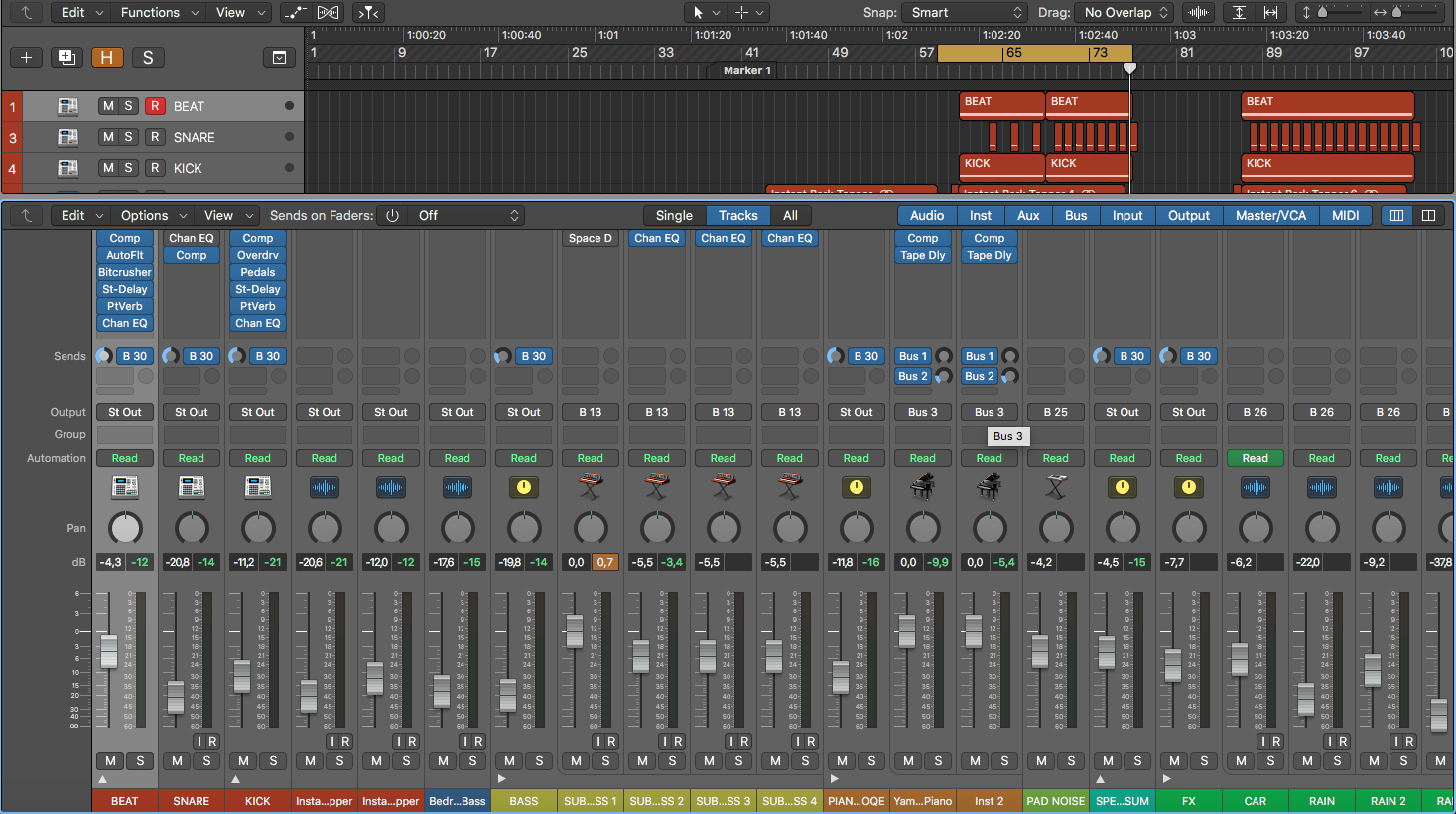This screenshot has width=1456, height=814.
Task: Open the mixer Options menu
Action: pos(153,216)
